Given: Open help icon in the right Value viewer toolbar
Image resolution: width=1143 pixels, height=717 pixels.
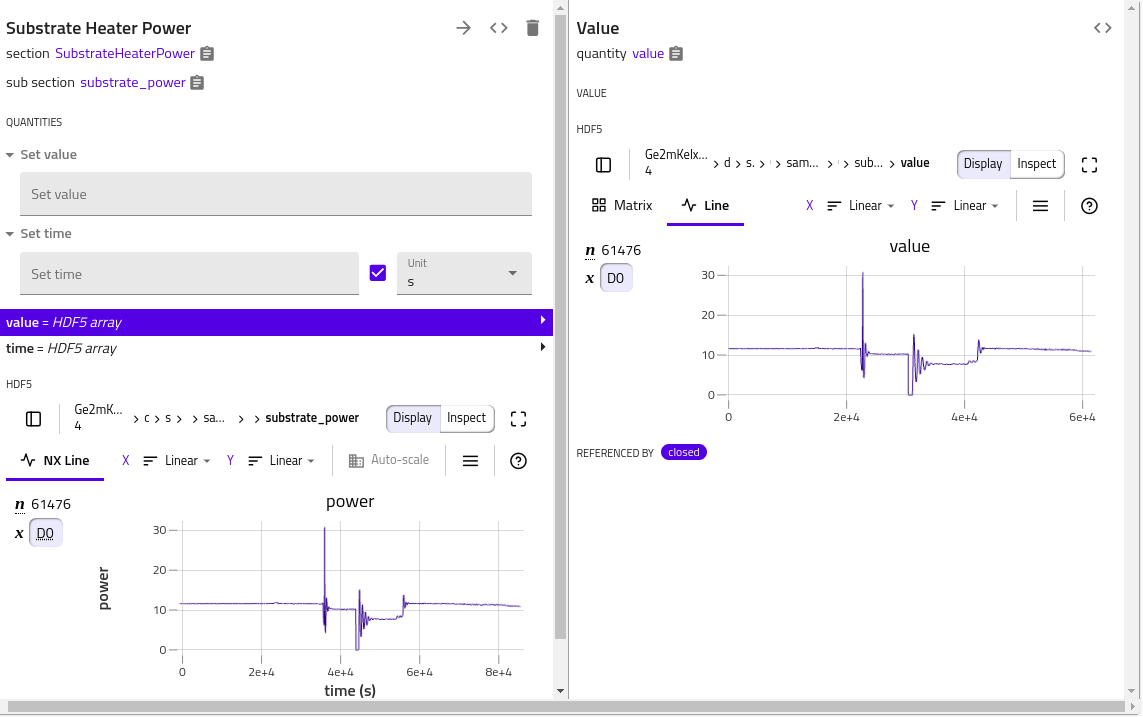Looking at the screenshot, I should tap(1090, 206).
